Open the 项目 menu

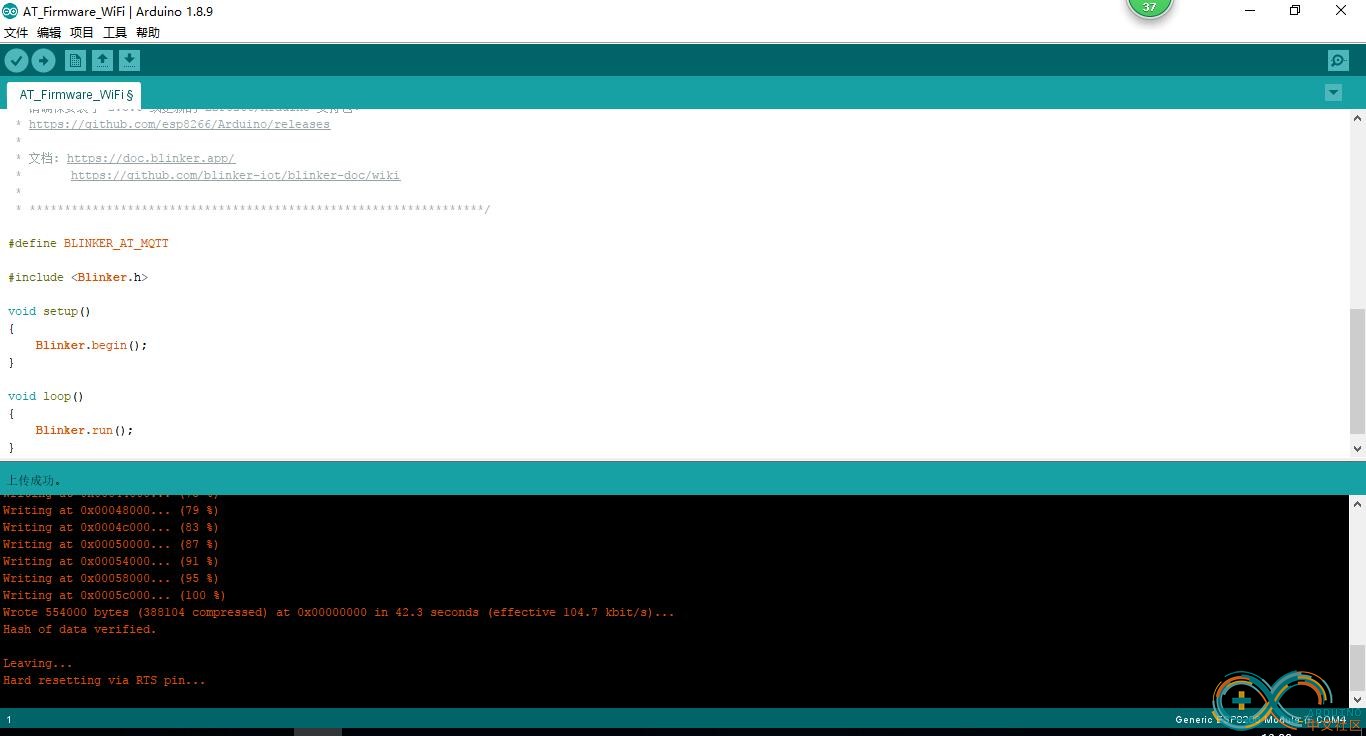pos(82,32)
